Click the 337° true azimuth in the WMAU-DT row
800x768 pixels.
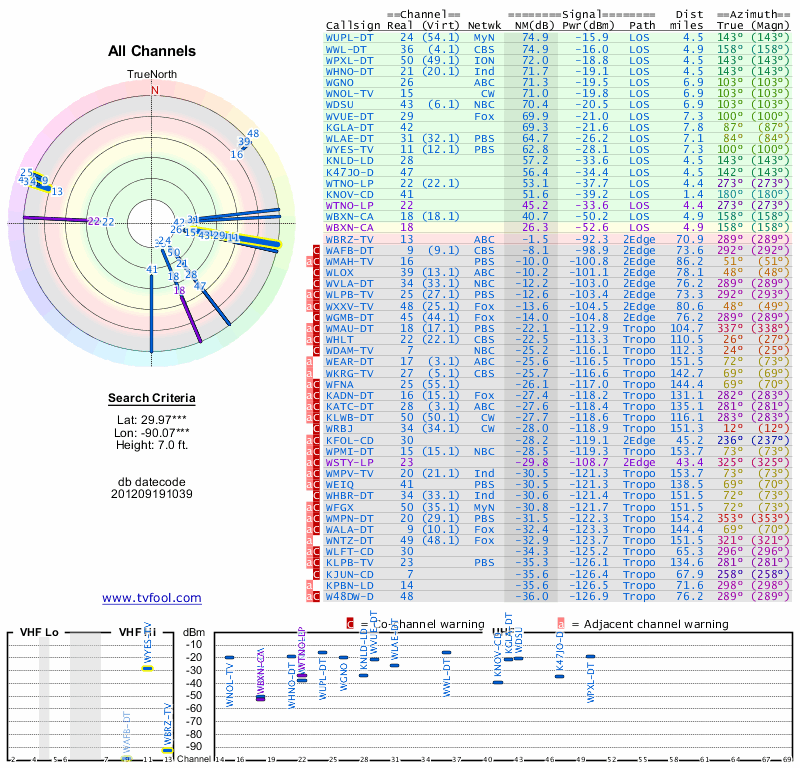click(730, 328)
